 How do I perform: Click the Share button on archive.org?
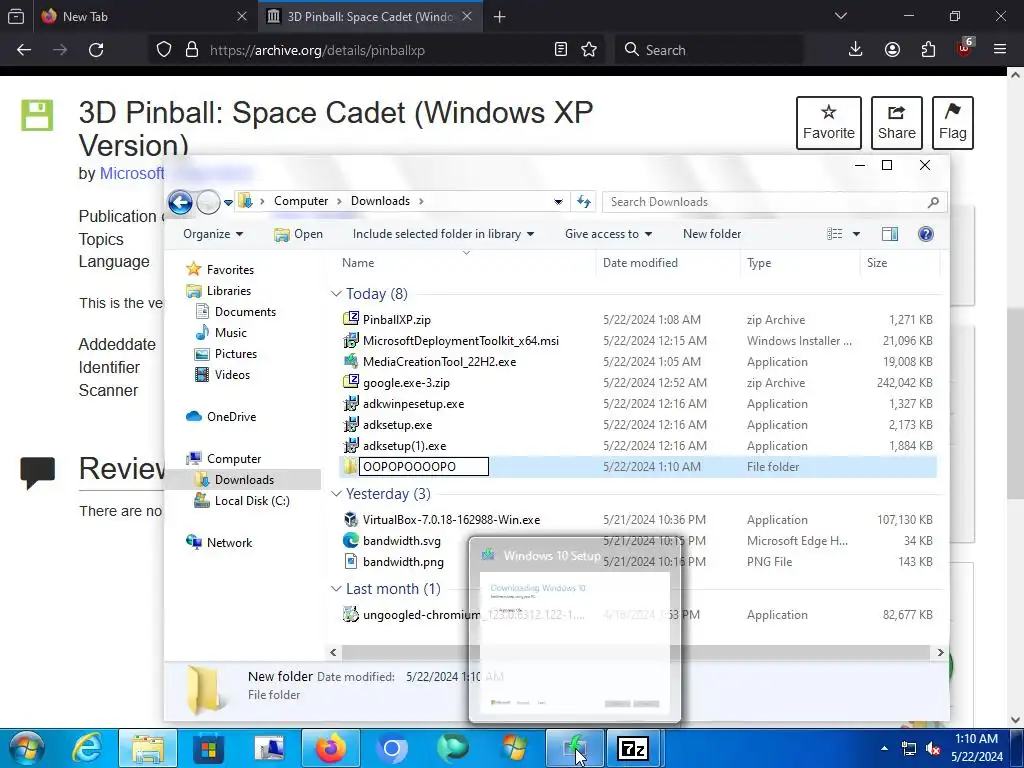pyautogui.click(x=897, y=123)
